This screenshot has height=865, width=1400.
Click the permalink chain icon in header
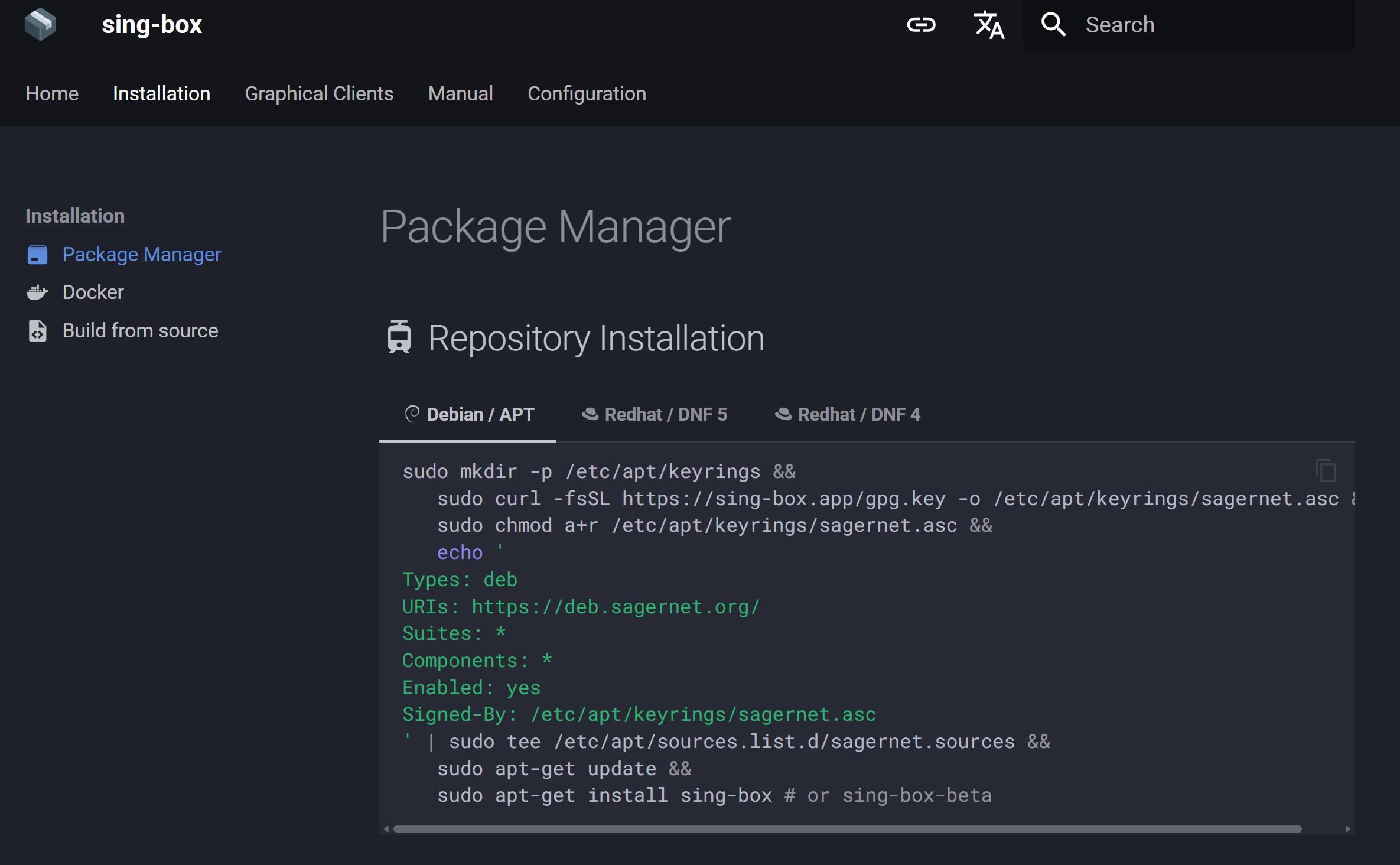click(x=921, y=25)
